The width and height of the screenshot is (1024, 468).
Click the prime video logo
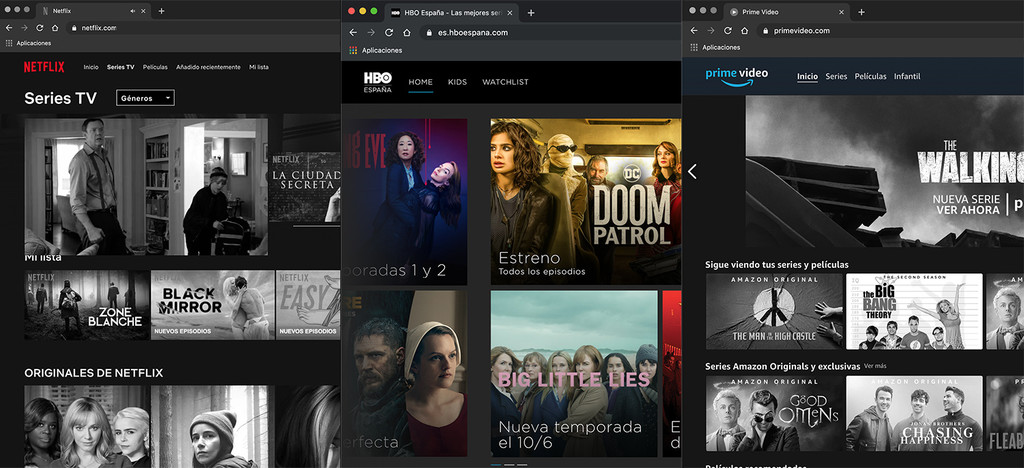click(x=737, y=76)
